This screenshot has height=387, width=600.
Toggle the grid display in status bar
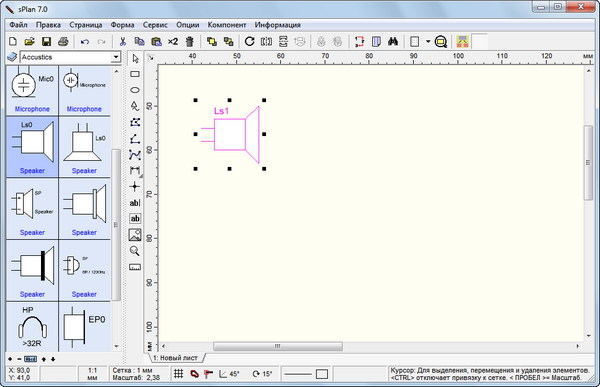(178, 374)
